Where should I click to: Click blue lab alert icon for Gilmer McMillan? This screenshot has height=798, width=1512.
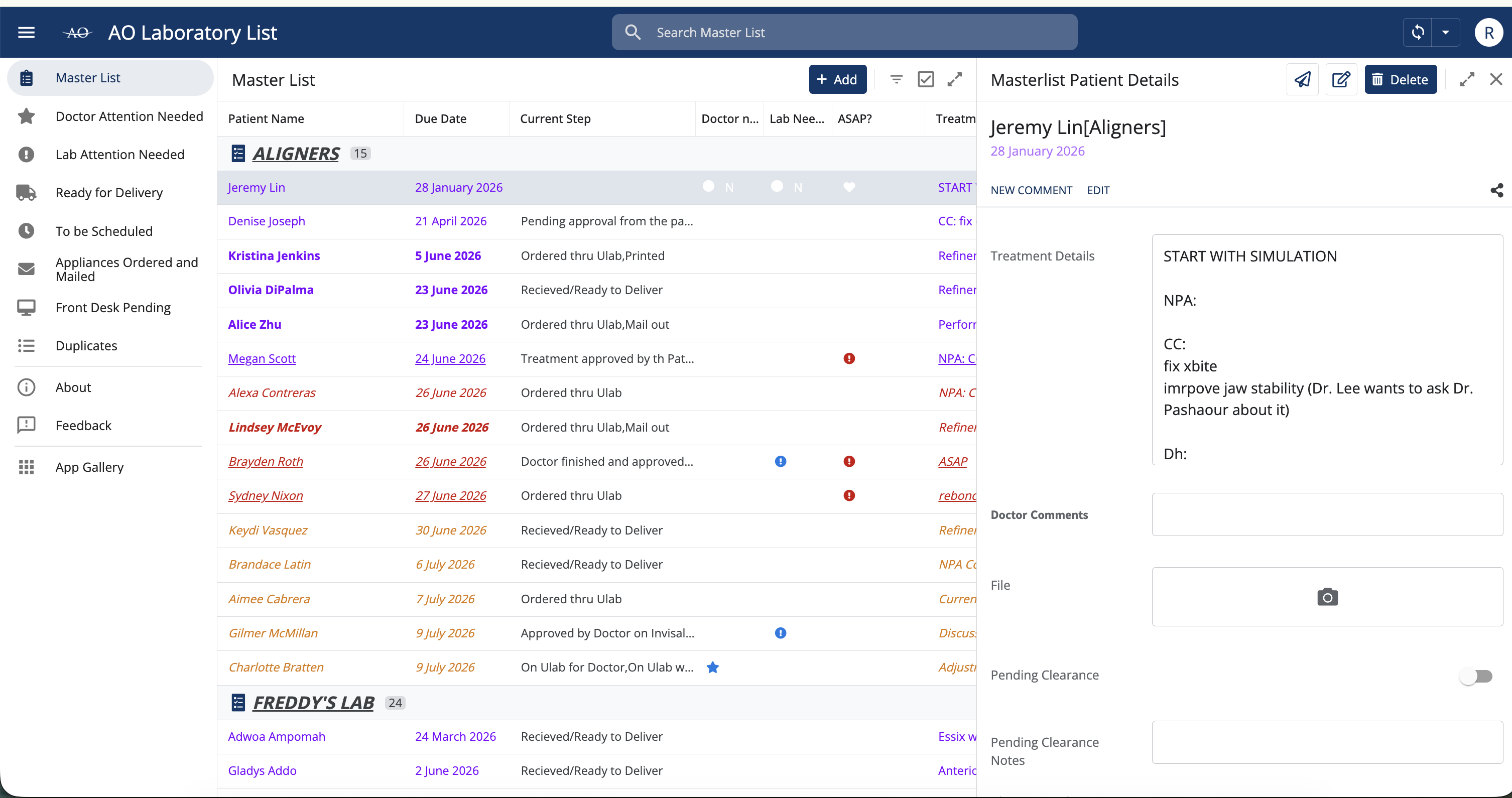tap(780, 632)
